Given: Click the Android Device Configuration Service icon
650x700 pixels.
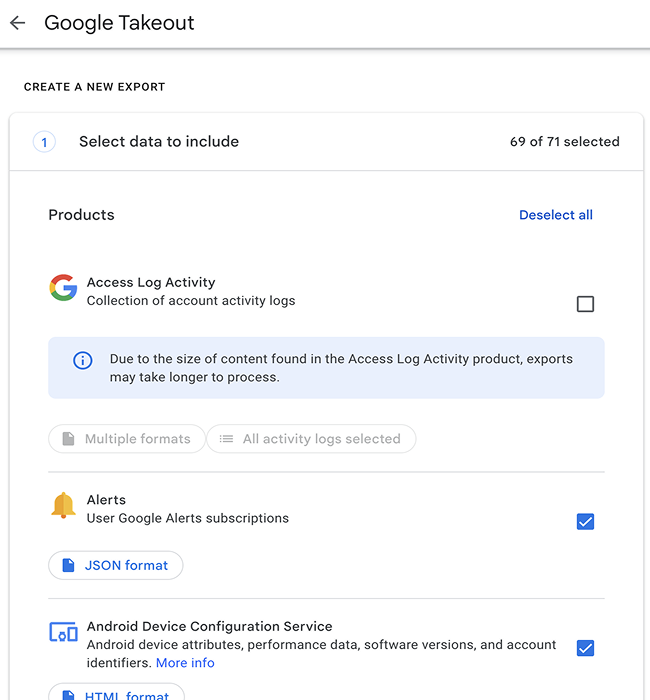Looking at the screenshot, I should (x=63, y=632).
